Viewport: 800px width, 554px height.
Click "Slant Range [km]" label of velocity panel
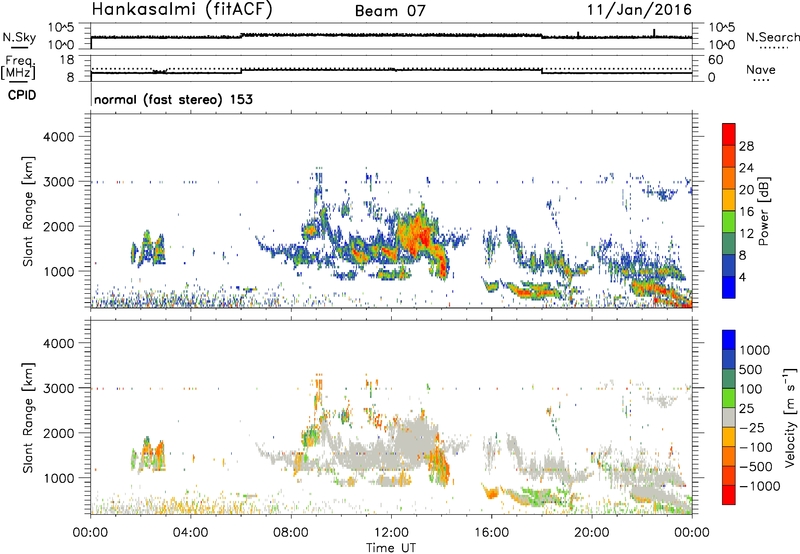pos(28,417)
